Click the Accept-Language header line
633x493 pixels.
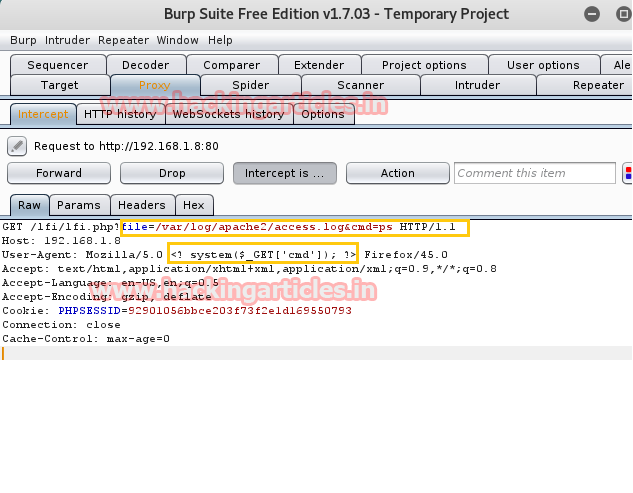pos(110,283)
